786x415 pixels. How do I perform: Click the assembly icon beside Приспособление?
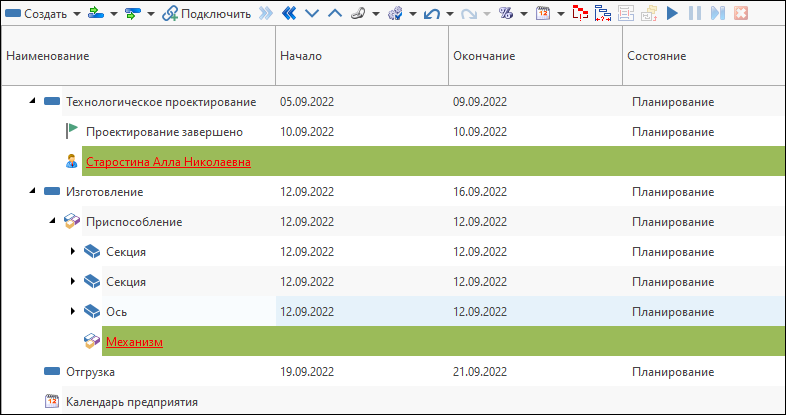click(72, 221)
